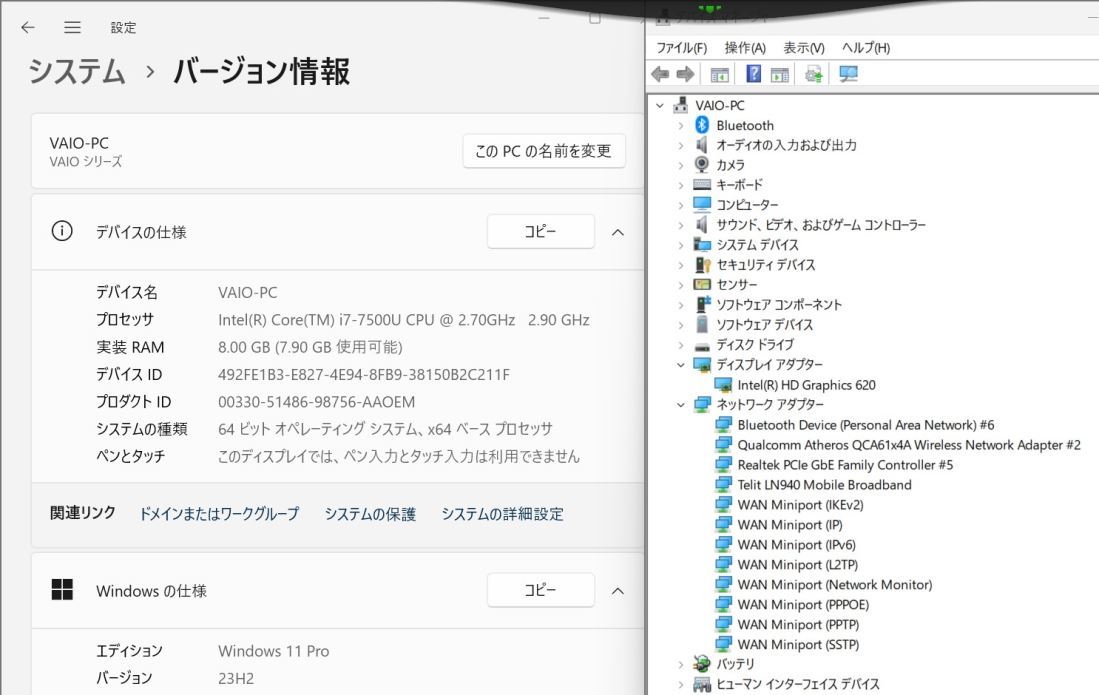Select WAN Miniport (IKEv2)
The image size is (1099, 695).
coord(800,504)
